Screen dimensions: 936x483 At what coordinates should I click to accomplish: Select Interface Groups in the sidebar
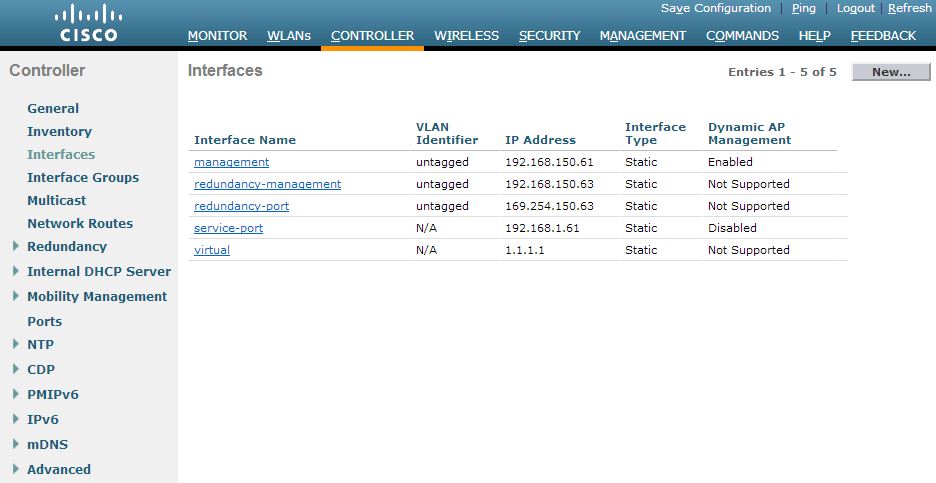coord(83,177)
